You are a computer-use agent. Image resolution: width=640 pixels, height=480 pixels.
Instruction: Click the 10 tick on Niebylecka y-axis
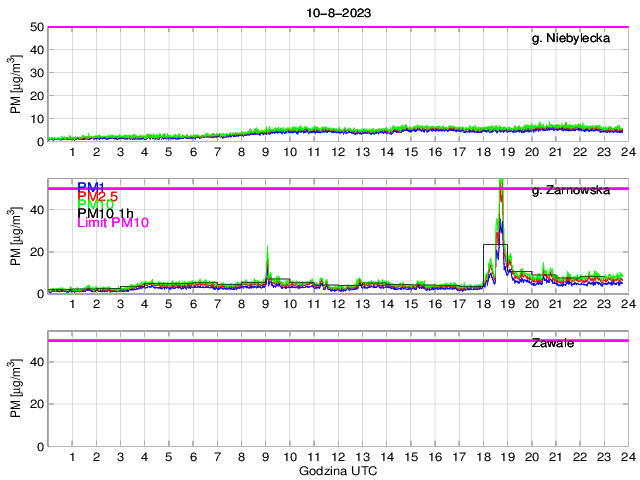coord(37,119)
